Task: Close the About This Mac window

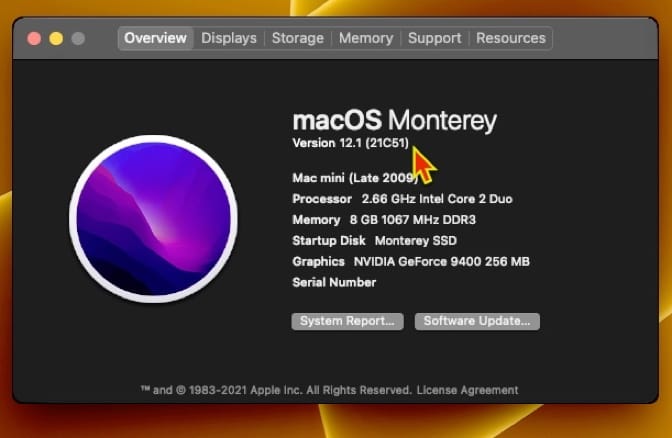Action: [34, 39]
